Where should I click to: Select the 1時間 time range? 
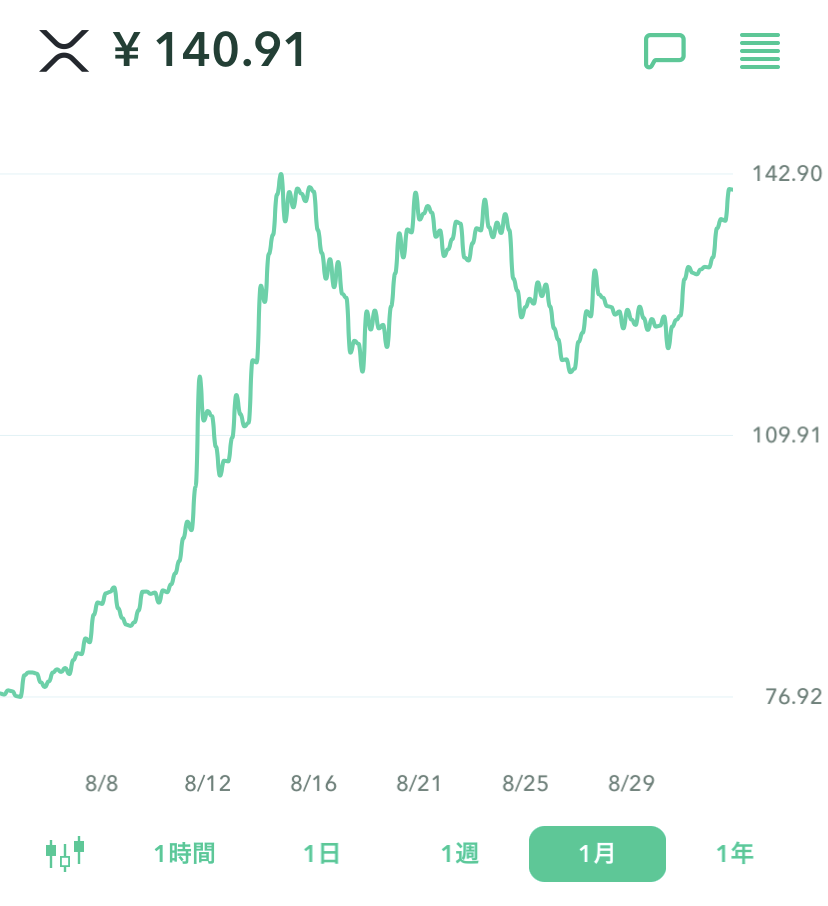pyautogui.click(x=184, y=853)
